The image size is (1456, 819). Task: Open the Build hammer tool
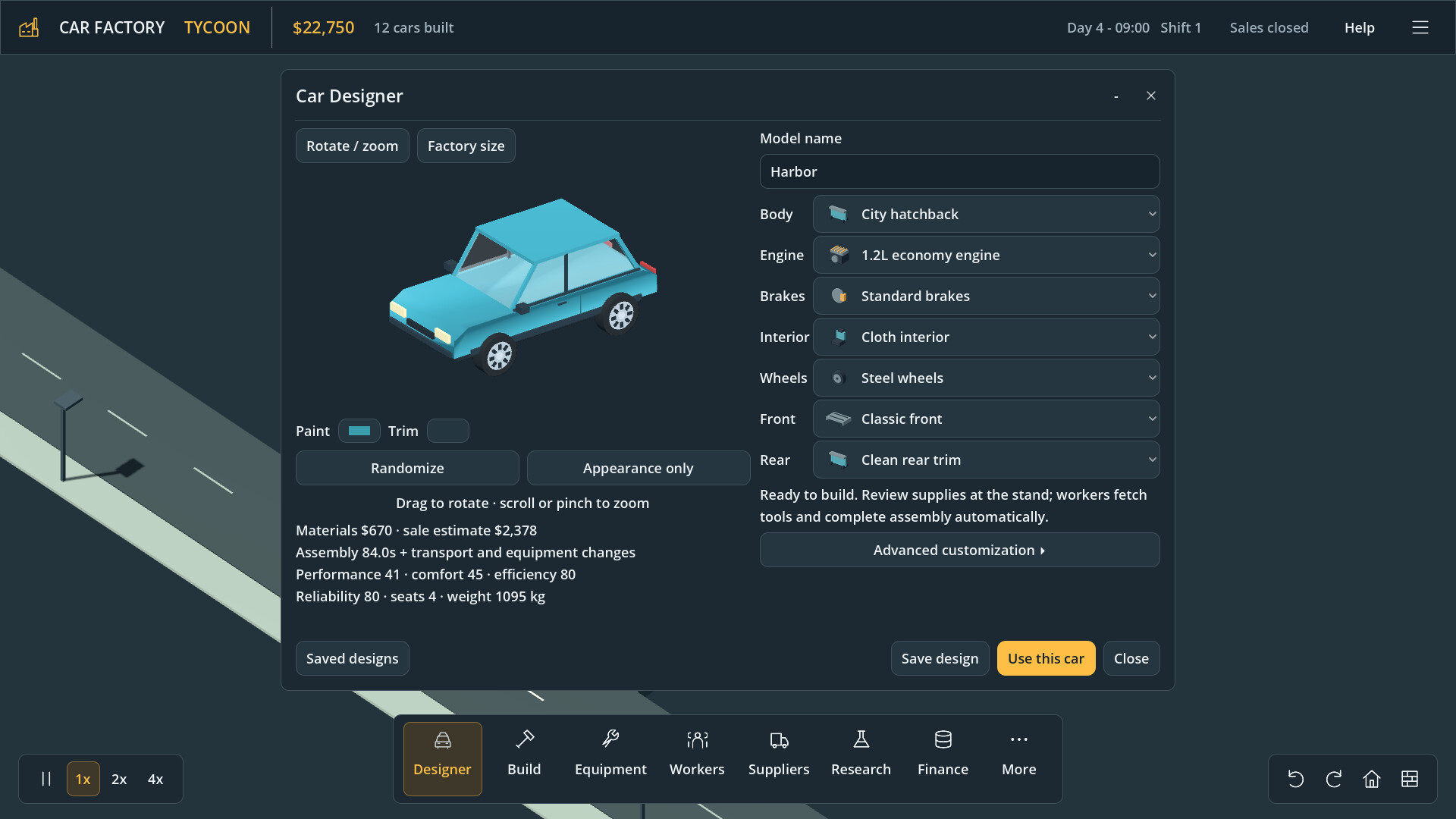pyautogui.click(x=524, y=758)
